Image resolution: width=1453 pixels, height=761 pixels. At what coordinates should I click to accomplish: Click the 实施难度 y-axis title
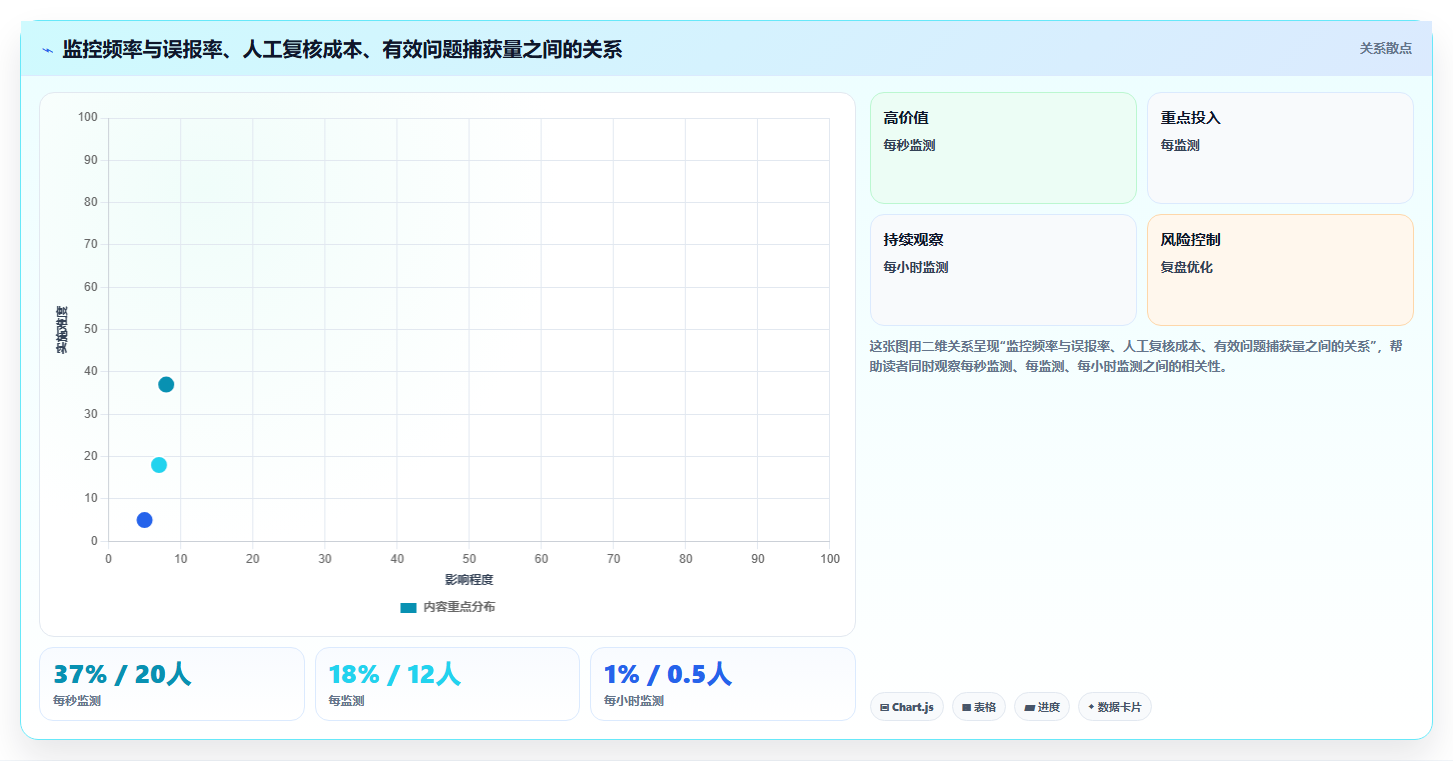[x=62, y=329]
